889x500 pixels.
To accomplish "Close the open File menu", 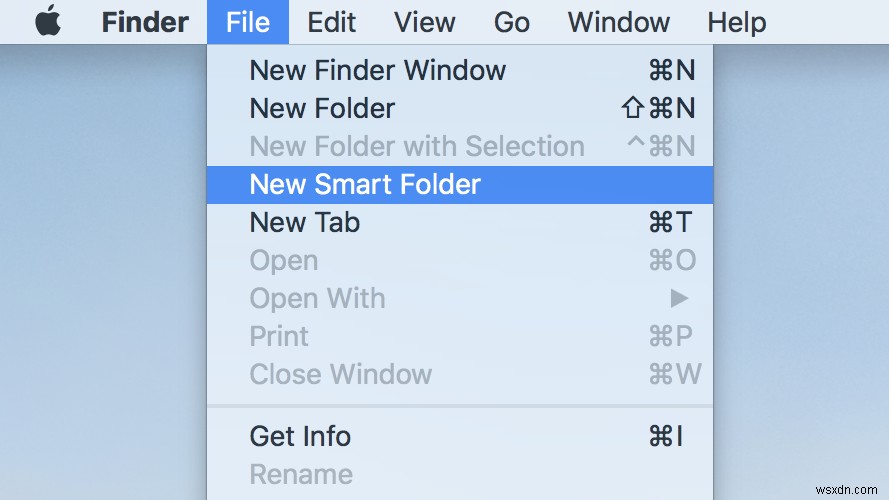I will pos(248,22).
